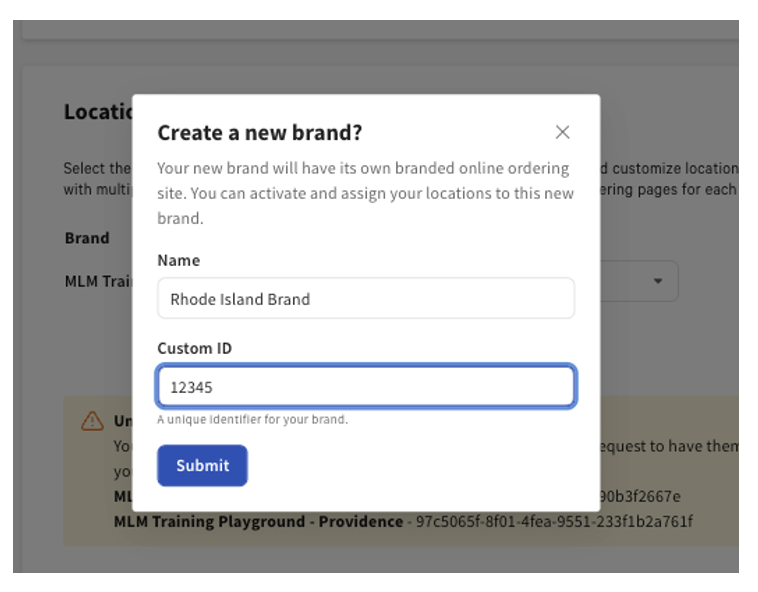Click 'MLM Training Playground - Providence' location name
This screenshot has width=758, height=592.
click(x=258, y=522)
